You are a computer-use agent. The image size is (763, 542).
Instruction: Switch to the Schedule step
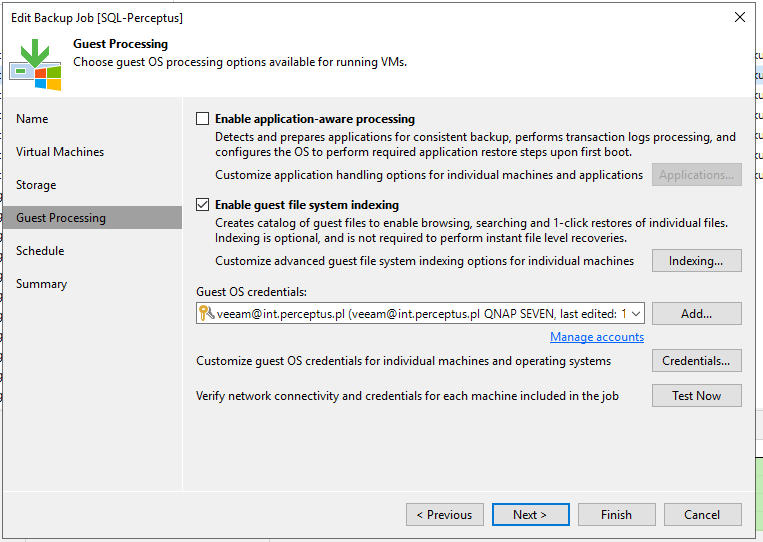click(40, 251)
